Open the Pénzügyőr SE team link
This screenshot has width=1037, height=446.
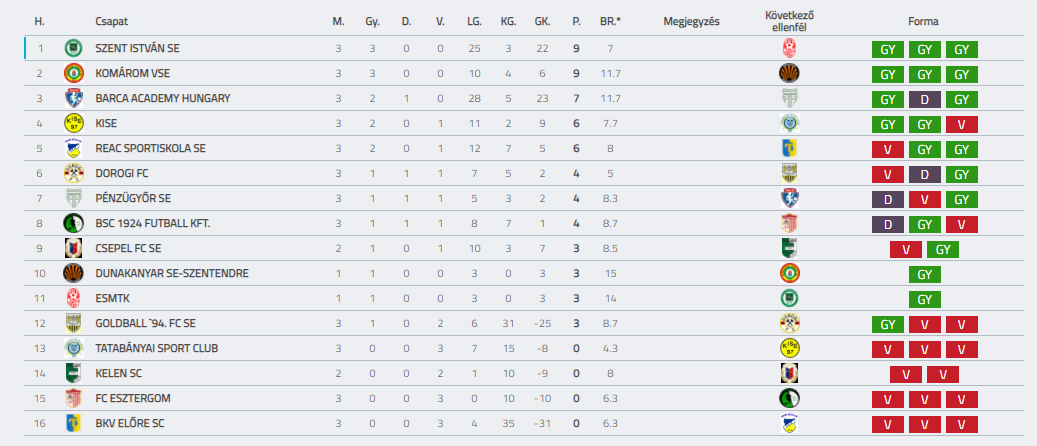pyautogui.click(x=127, y=198)
